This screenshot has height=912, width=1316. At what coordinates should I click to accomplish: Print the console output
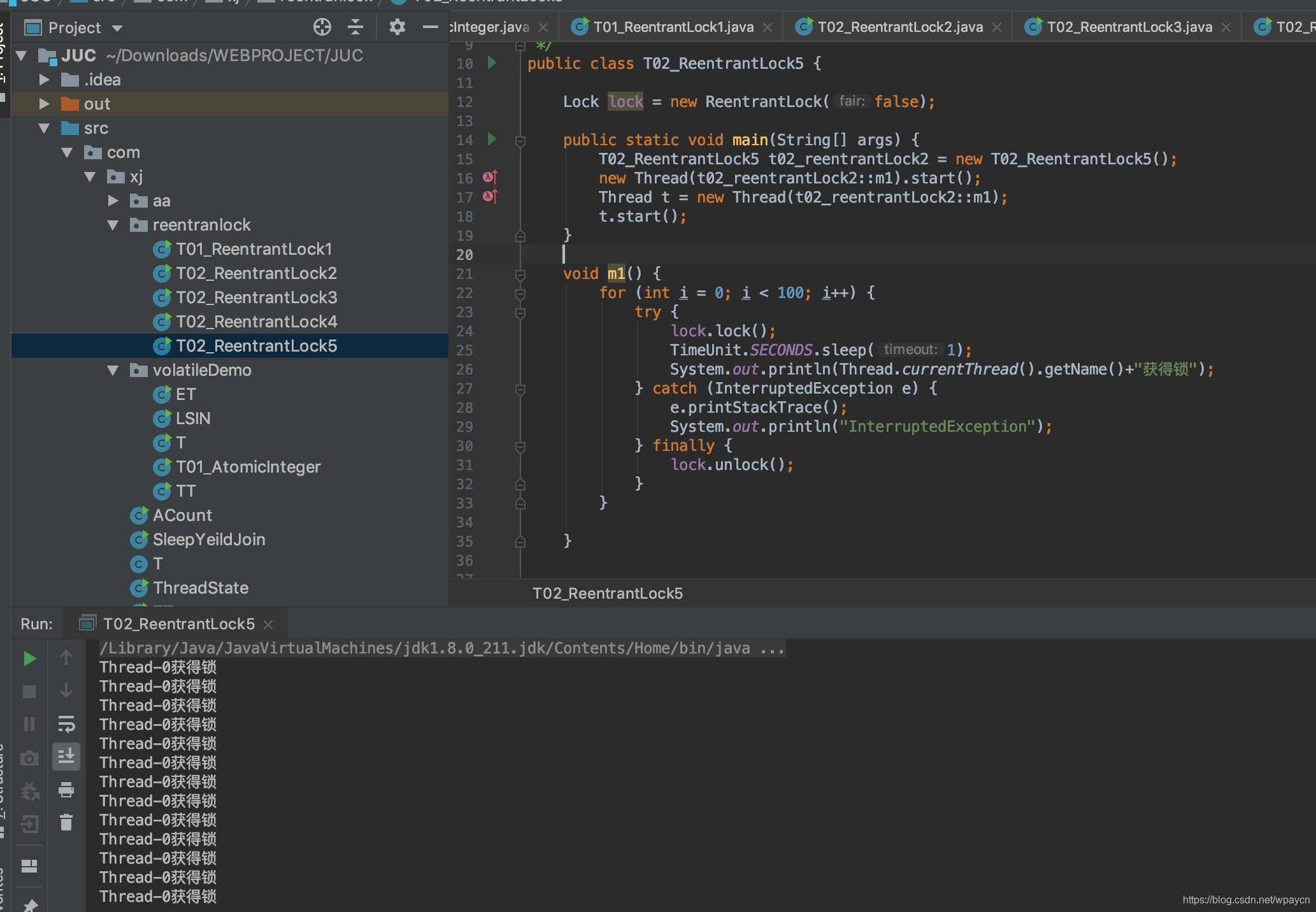point(66,790)
